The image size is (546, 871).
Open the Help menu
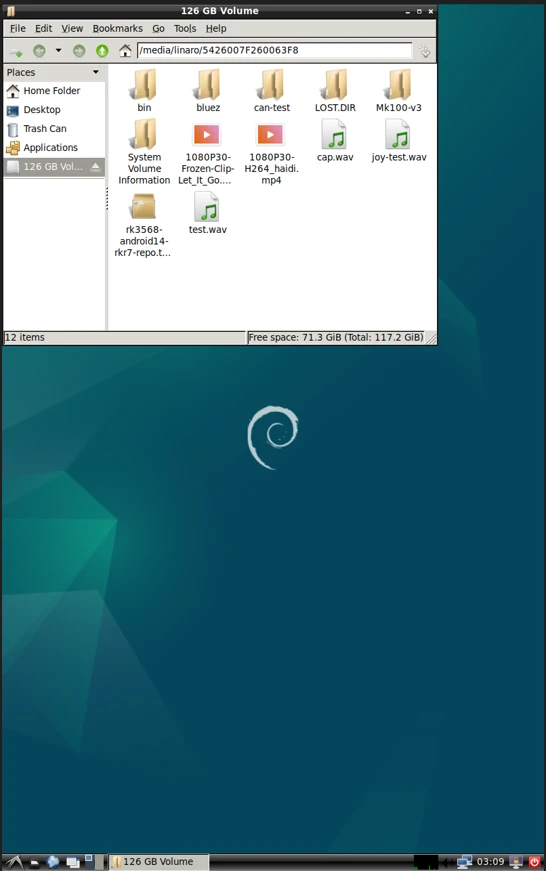216,28
